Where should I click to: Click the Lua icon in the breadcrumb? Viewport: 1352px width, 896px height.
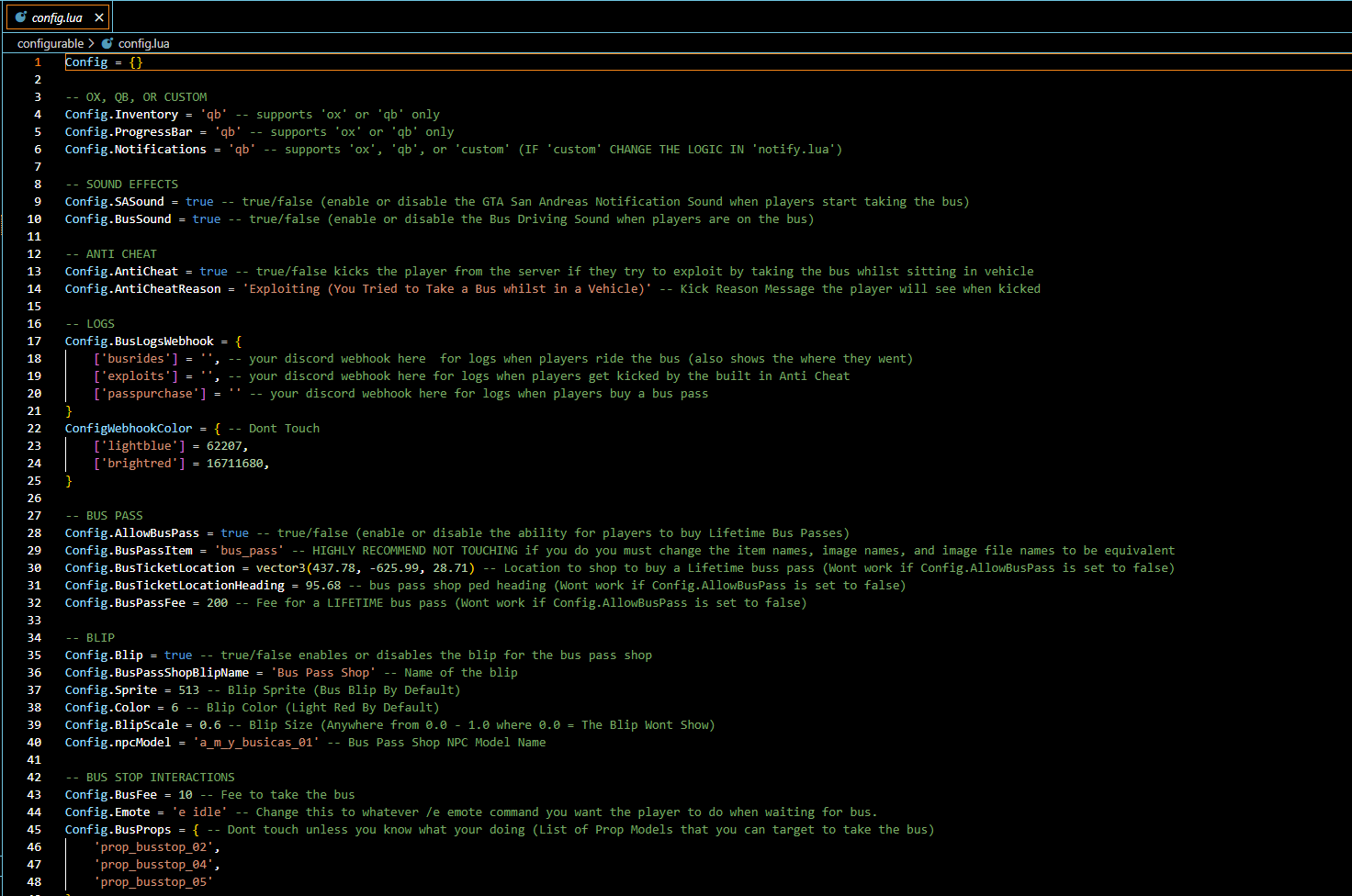[107, 43]
